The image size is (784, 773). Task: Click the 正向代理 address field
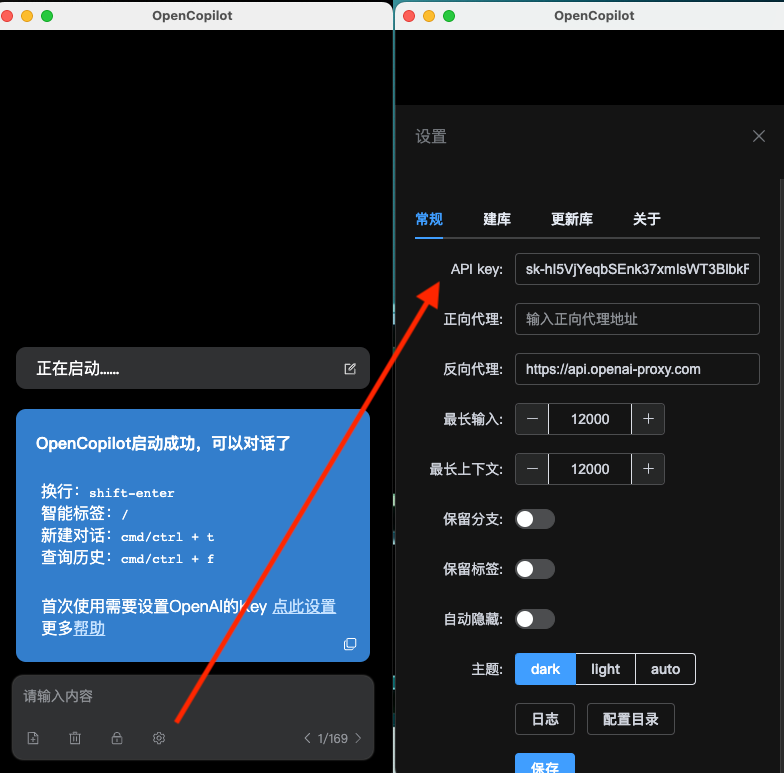(637, 319)
